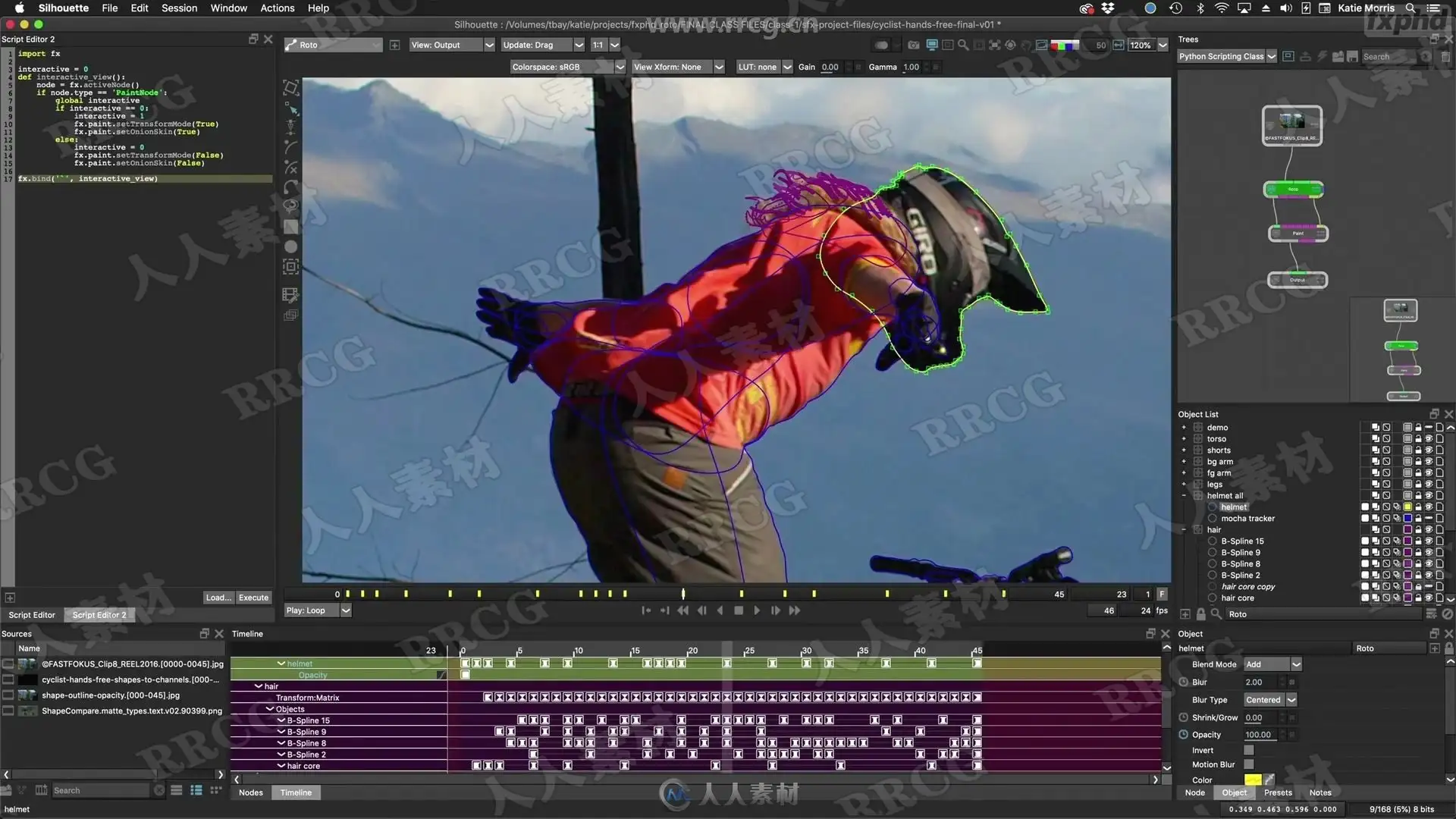1456x819 pixels.
Task: Open the Session menu
Action: [179, 8]
